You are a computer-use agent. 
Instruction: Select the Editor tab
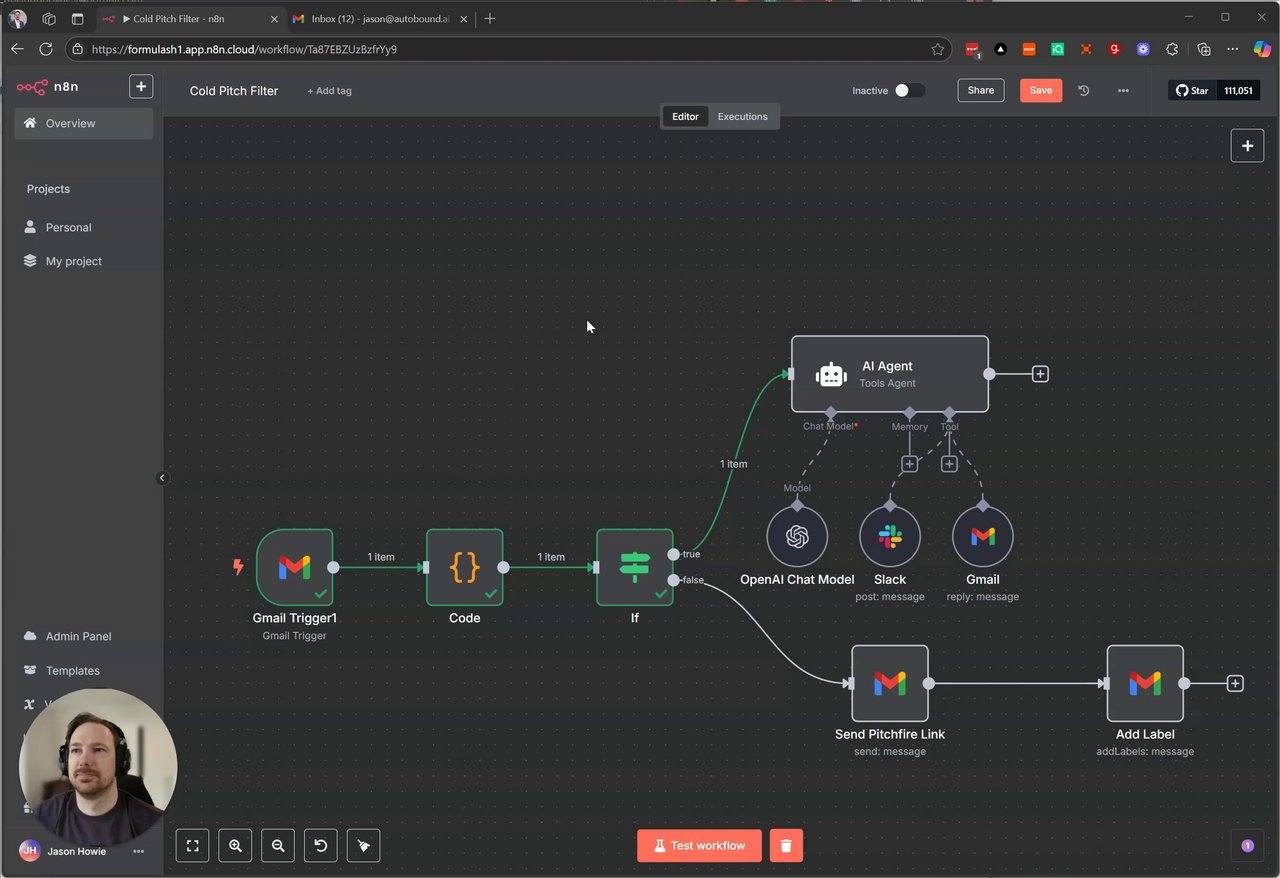[685, 116]
